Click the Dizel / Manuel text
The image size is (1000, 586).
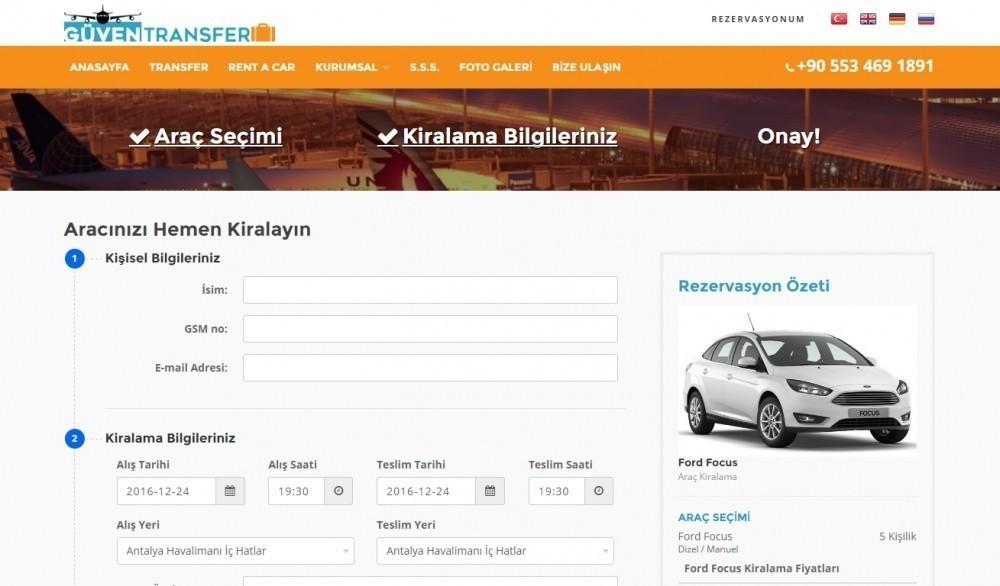[x=708, y=549]
